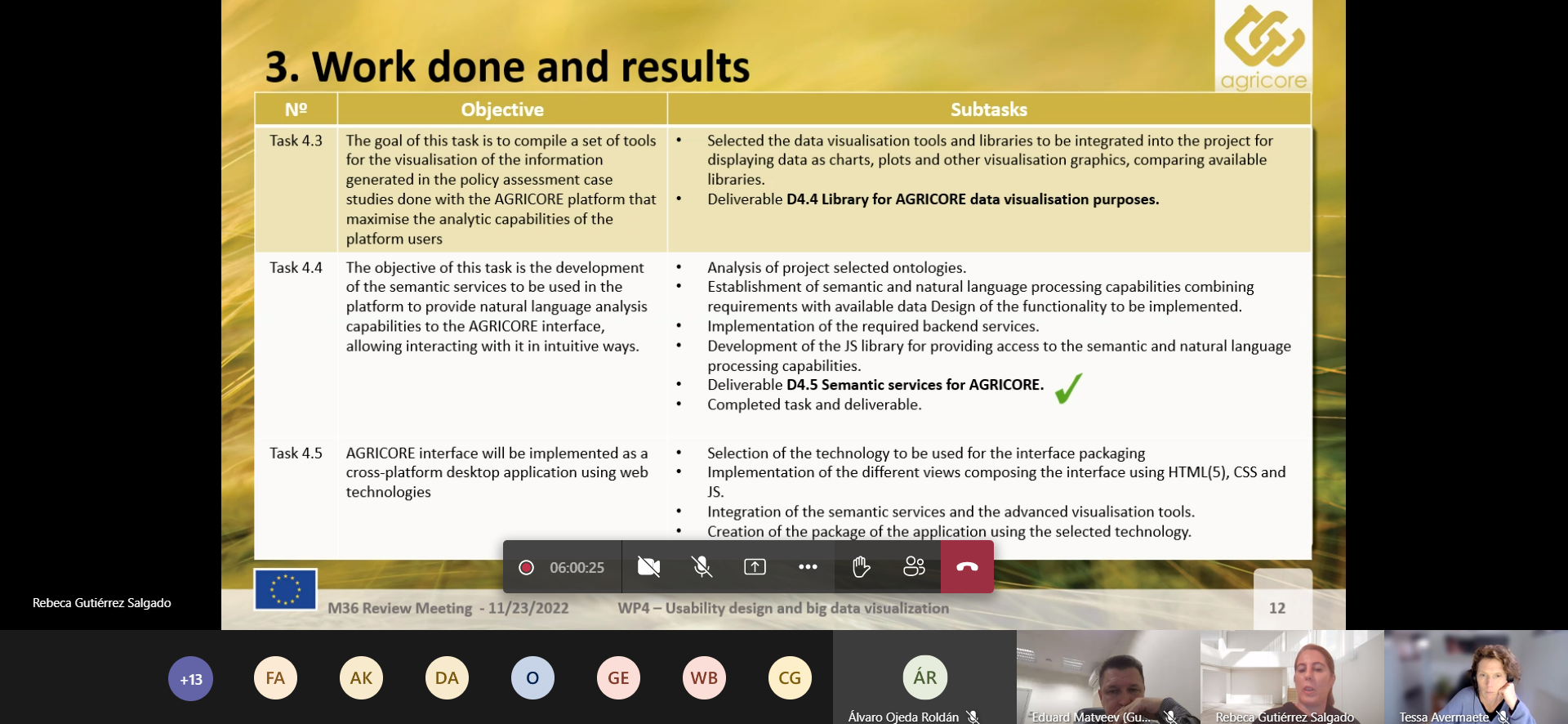Viewport: 1568px width, 724px height.
Task: Raise your hand in the meeting
Action: pos(861,567)
